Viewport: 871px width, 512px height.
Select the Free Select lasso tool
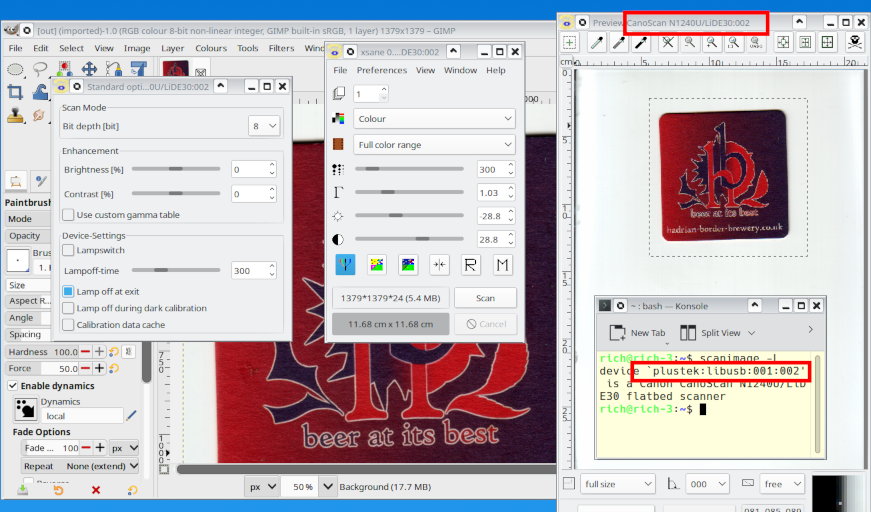coord(40,69)
